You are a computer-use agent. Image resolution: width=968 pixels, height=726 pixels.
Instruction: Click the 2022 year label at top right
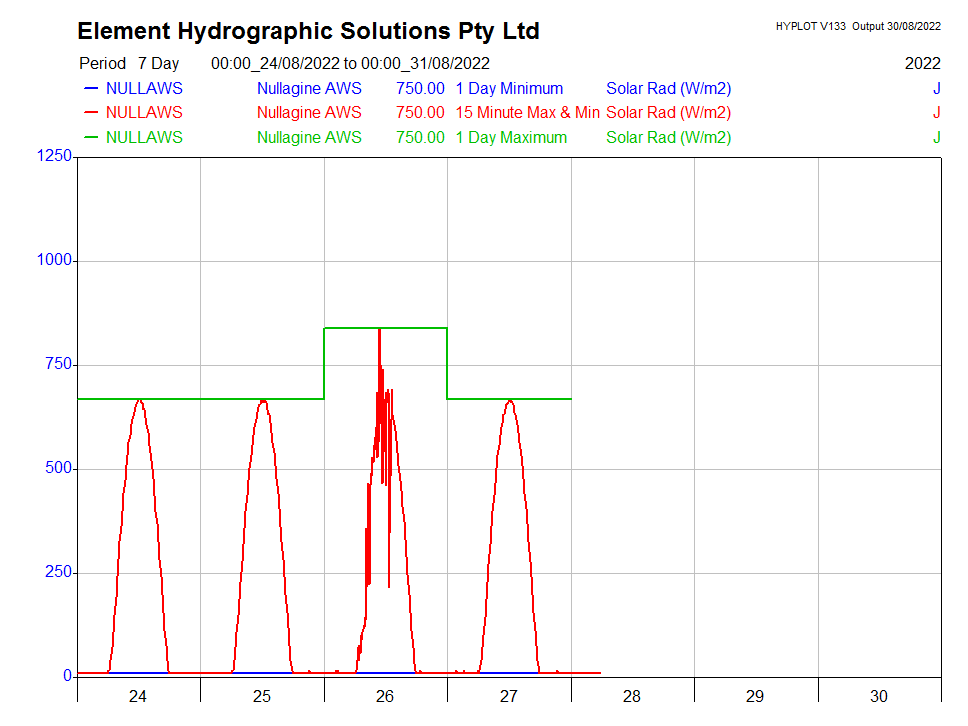coord(922,64)
